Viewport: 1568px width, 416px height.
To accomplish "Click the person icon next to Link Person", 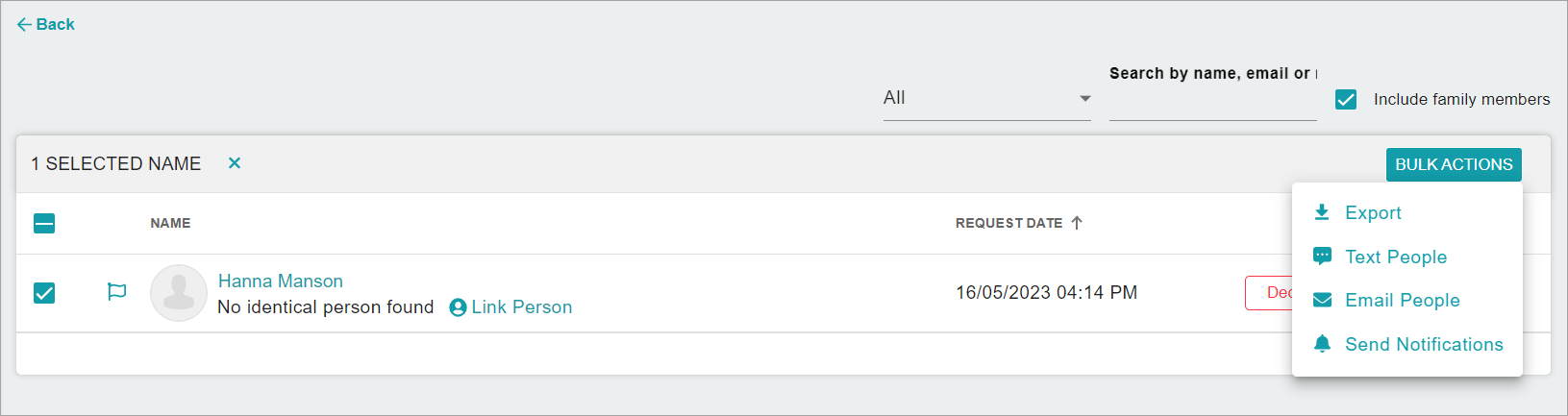I will pyautogui.click(x=458, y=307).
